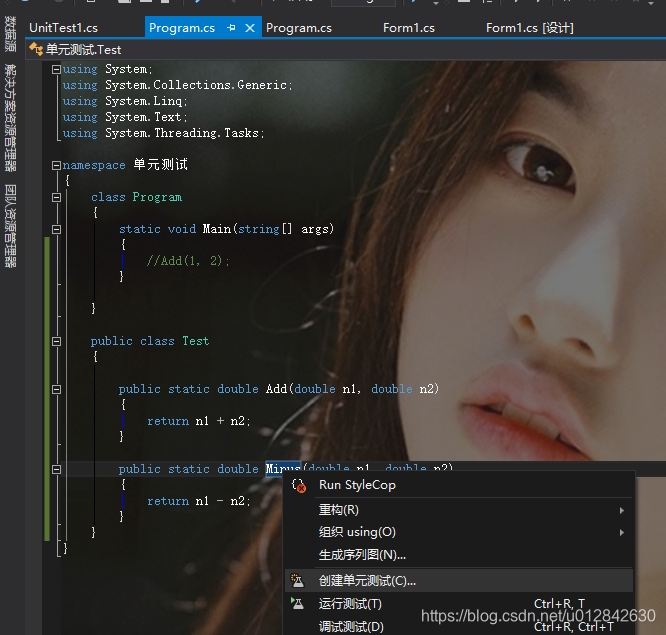Collapse the Minus method block
This screenshot has width=666, height=635.
click(56, 469)
